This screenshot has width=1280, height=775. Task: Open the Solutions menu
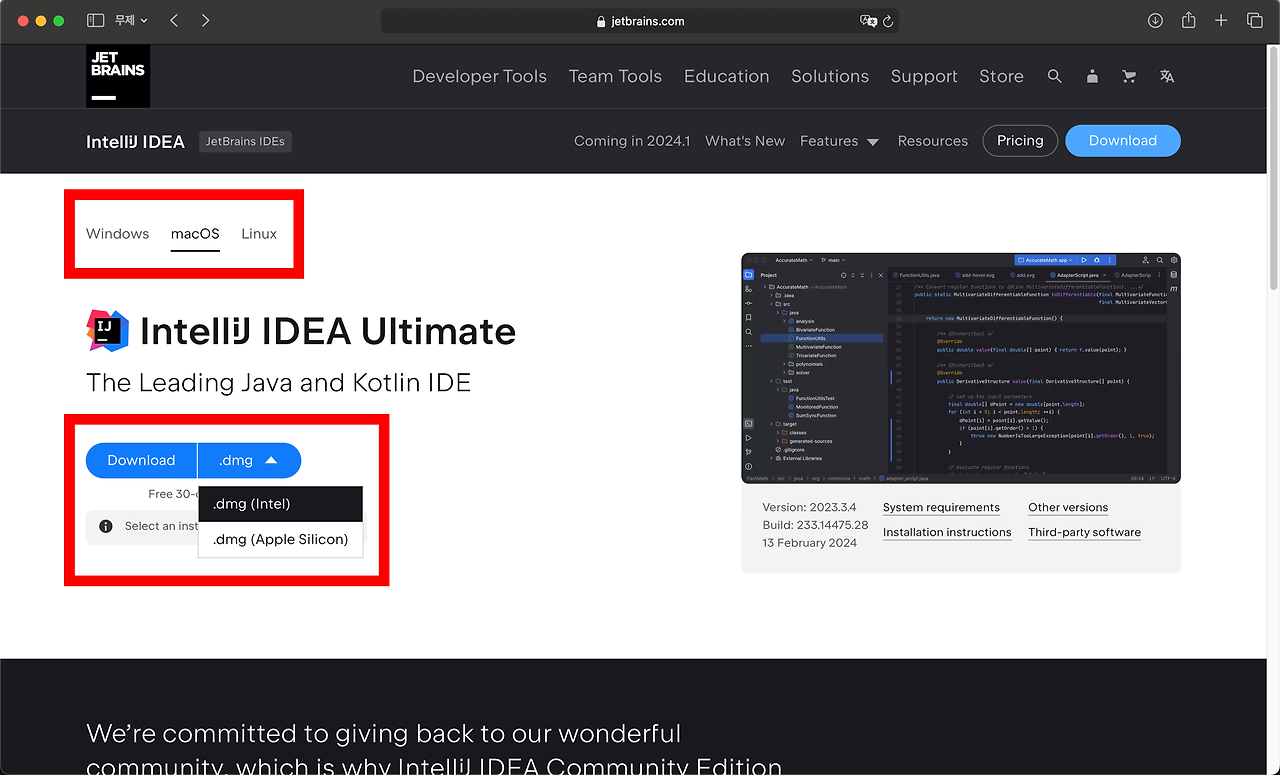[830, 76]
